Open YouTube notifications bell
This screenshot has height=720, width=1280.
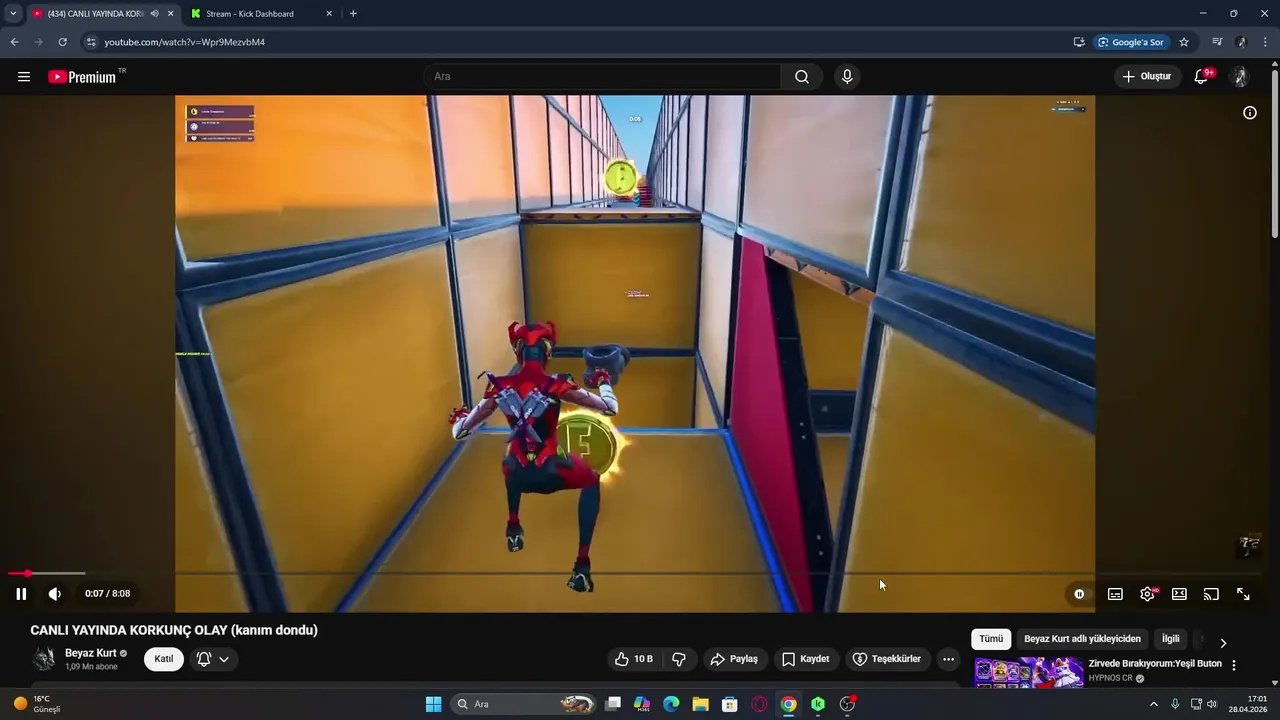tap(1202, 77)
